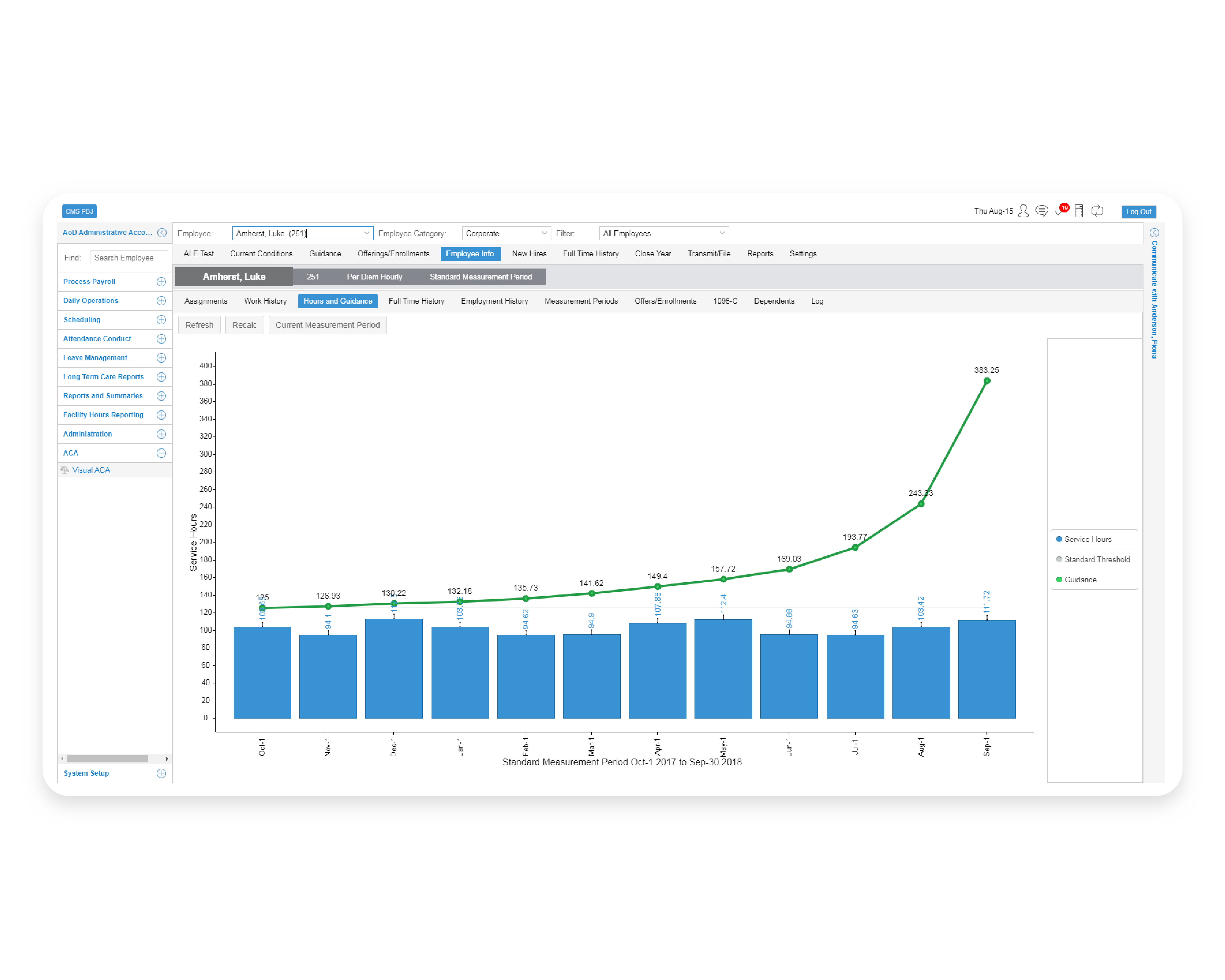Screen dimensions: 1225x980
Task: Switch to the Hours and Guidance tab
Action: pyautogui.click(x=337, y=301)
